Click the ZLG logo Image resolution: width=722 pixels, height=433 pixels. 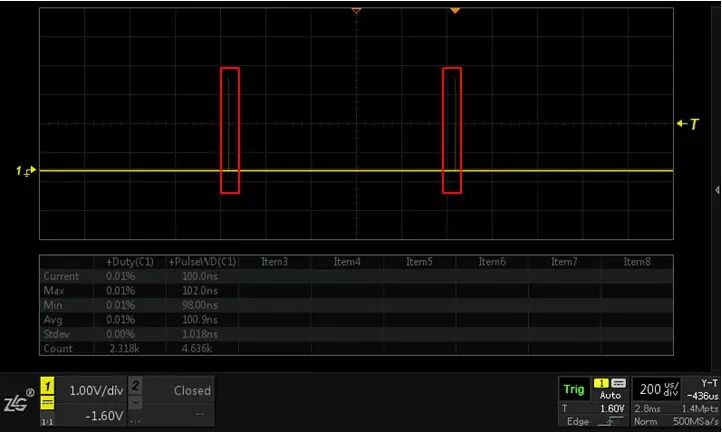coord(18,401)
